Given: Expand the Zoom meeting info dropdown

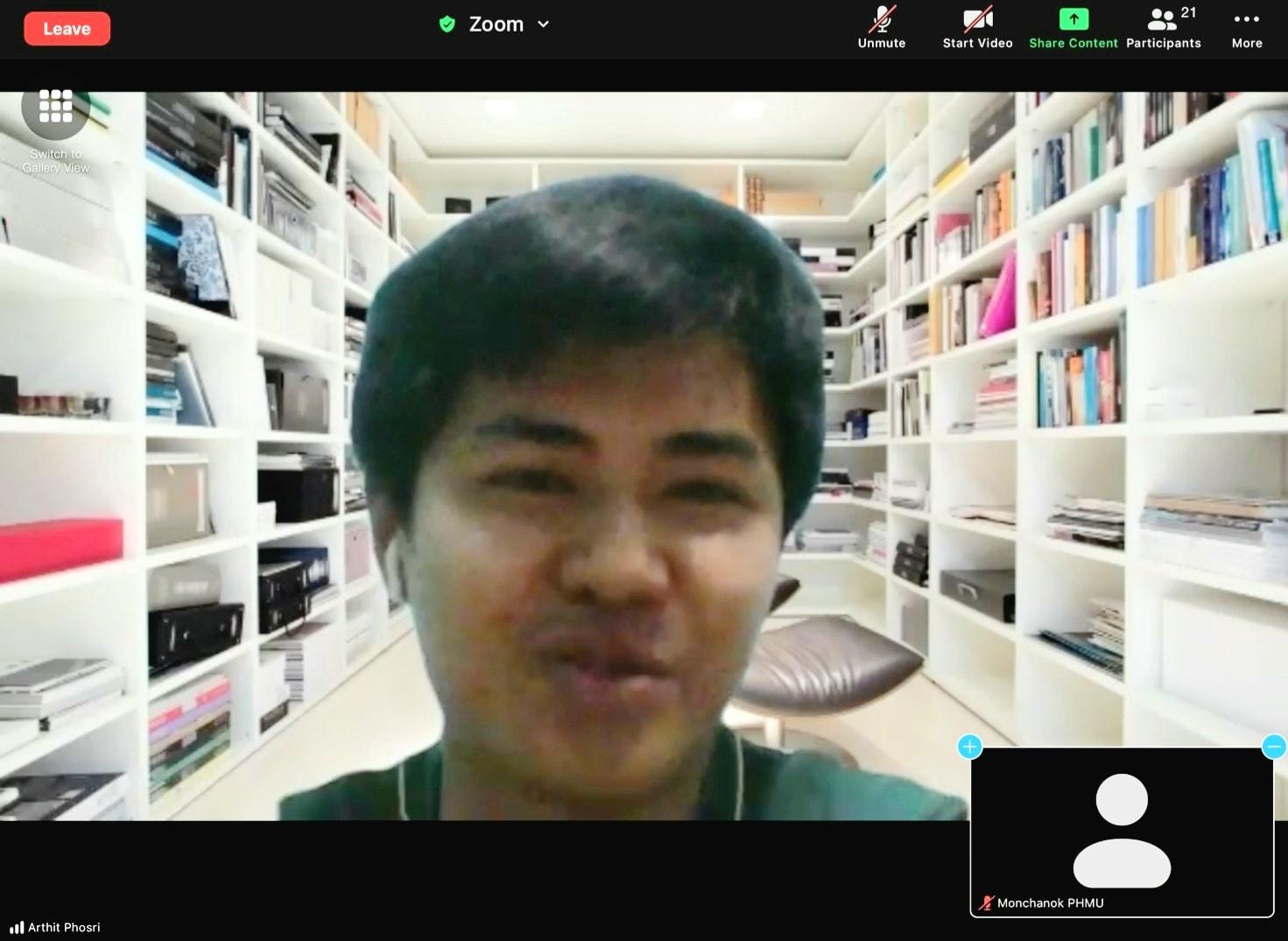Looking at the screenshot, I should tap(543, 25).
